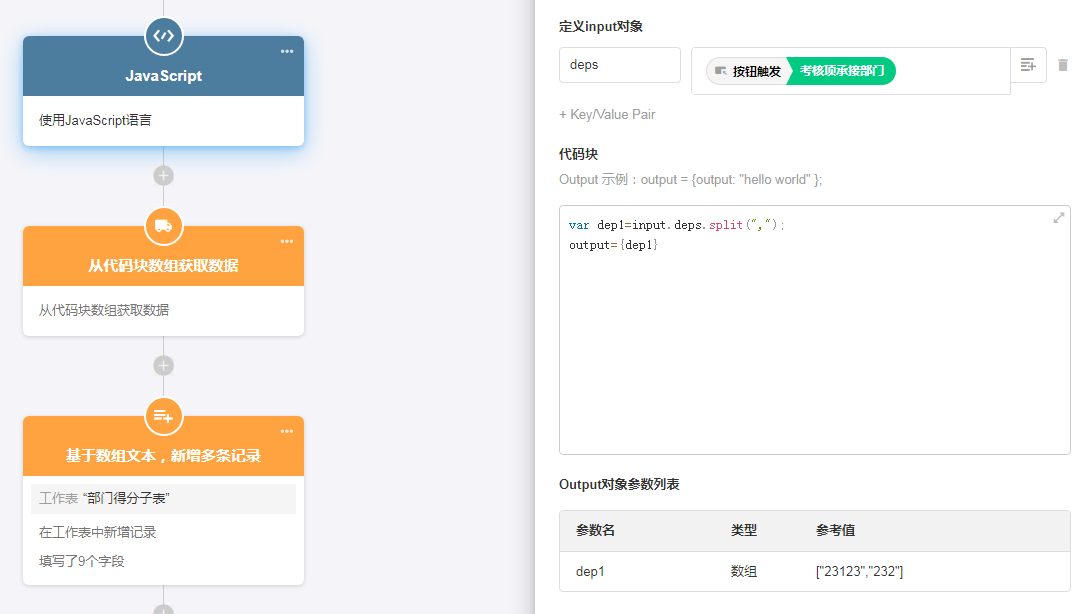Image resolution: width=1082 pixels, height=614 pixels.
Task: Click the truck icon on the data fetch node
Action: pyautogui.click(x=163, y=226)
